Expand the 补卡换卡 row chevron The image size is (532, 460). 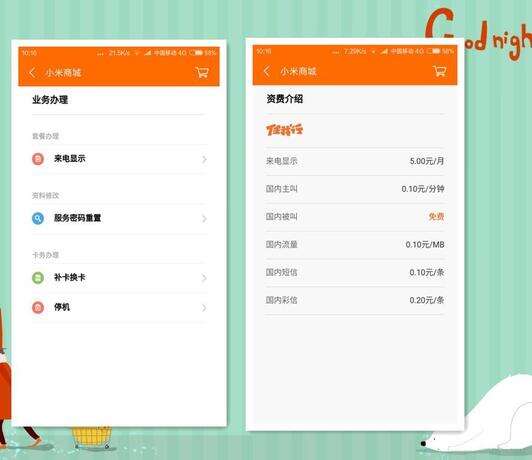point(204,278)
